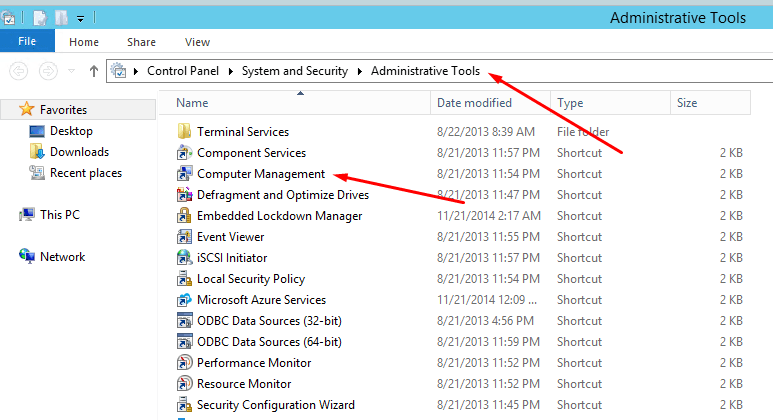773x420 pixels.
Task: Select Recent places in the navigation pane
Action: click(x=86, y=173)
